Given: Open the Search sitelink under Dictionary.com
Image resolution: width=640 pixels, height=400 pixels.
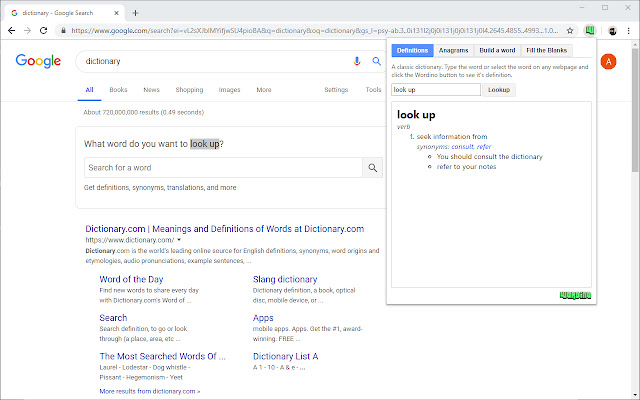Looking at the screenshot, I should (x=113, y=318).
